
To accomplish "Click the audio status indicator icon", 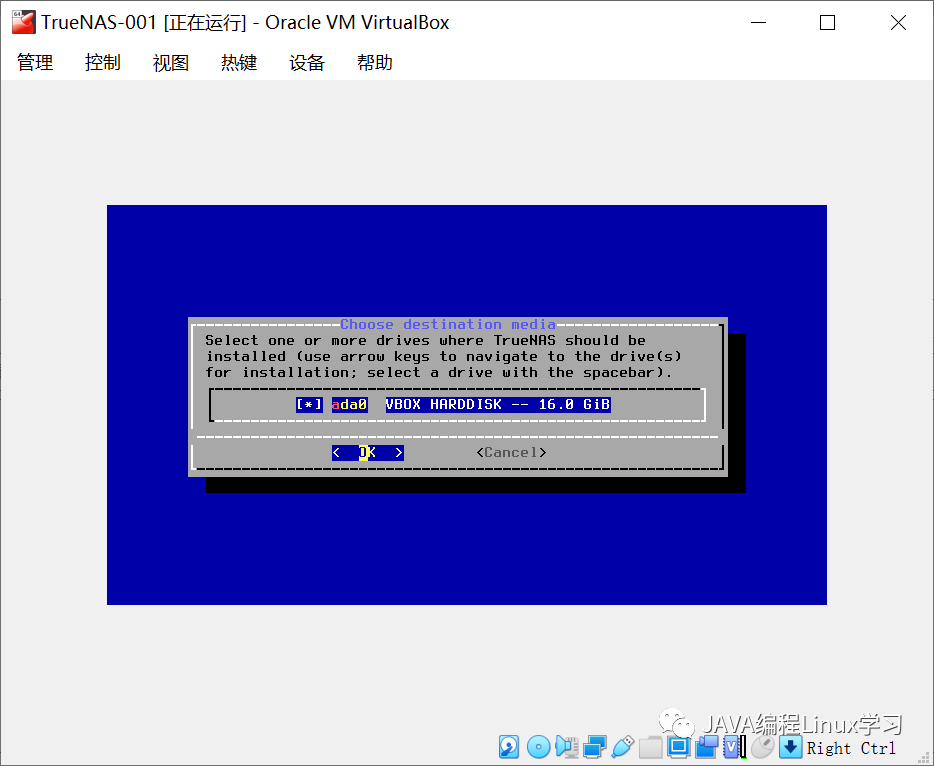I will (x=566, y=747).
